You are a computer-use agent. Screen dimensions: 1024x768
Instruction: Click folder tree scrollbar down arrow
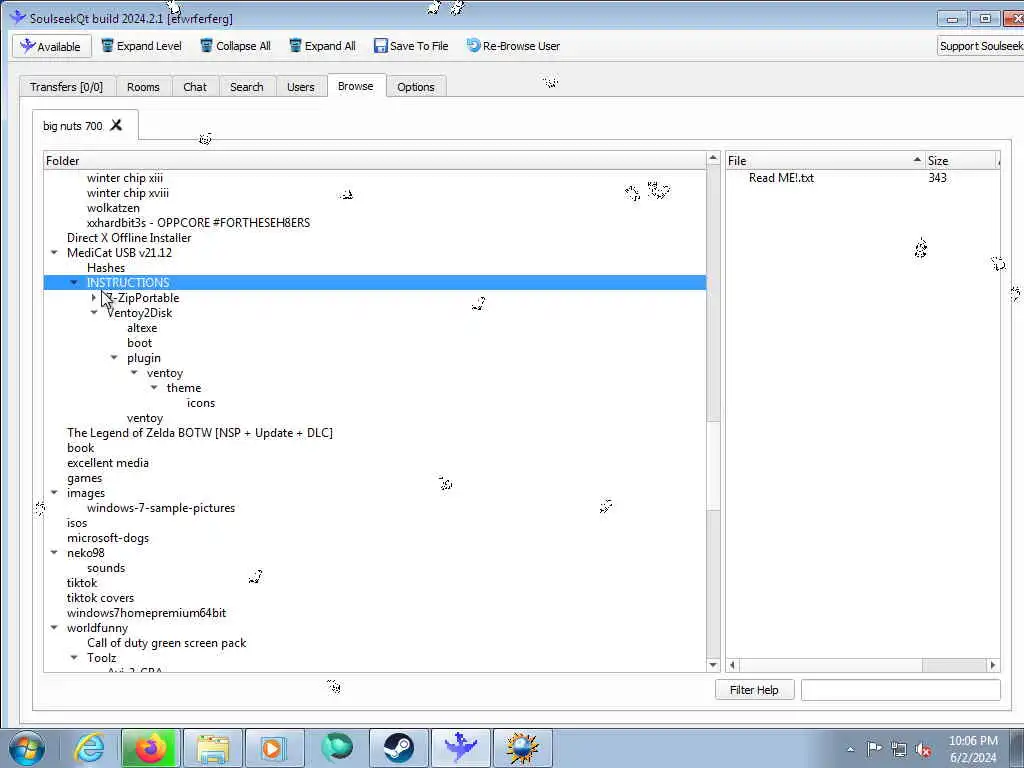(x=713, y=665)
